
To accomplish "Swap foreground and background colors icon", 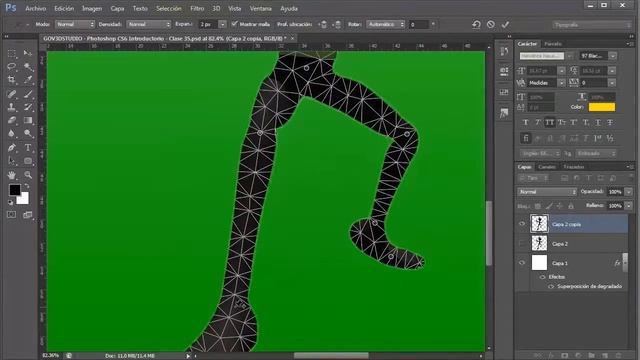I will pyautogui.click(x=27, y=186).
